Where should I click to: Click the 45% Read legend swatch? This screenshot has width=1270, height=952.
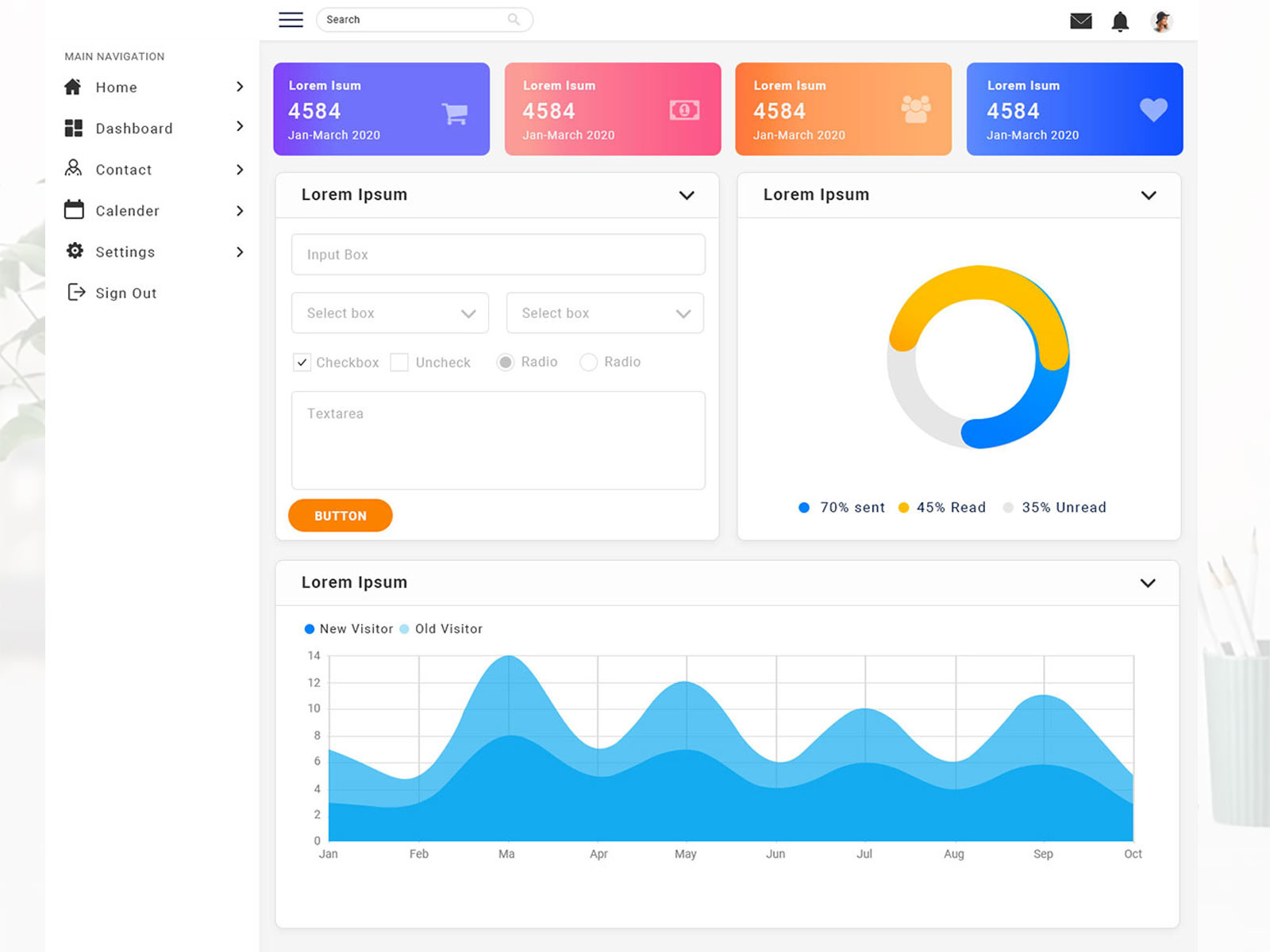pos(902,507)
